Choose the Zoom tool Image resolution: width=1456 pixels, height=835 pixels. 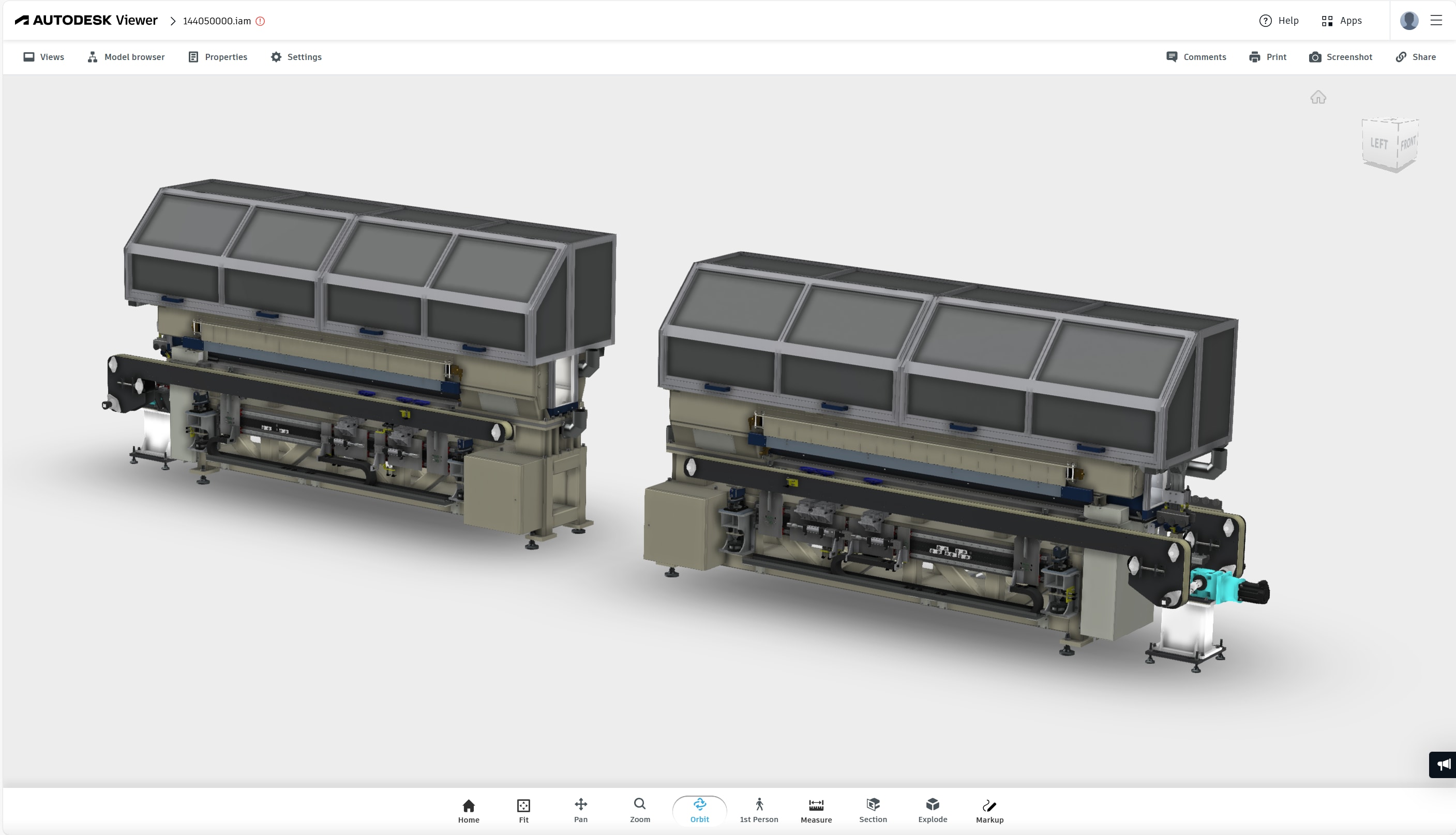[x=640, y=810]
